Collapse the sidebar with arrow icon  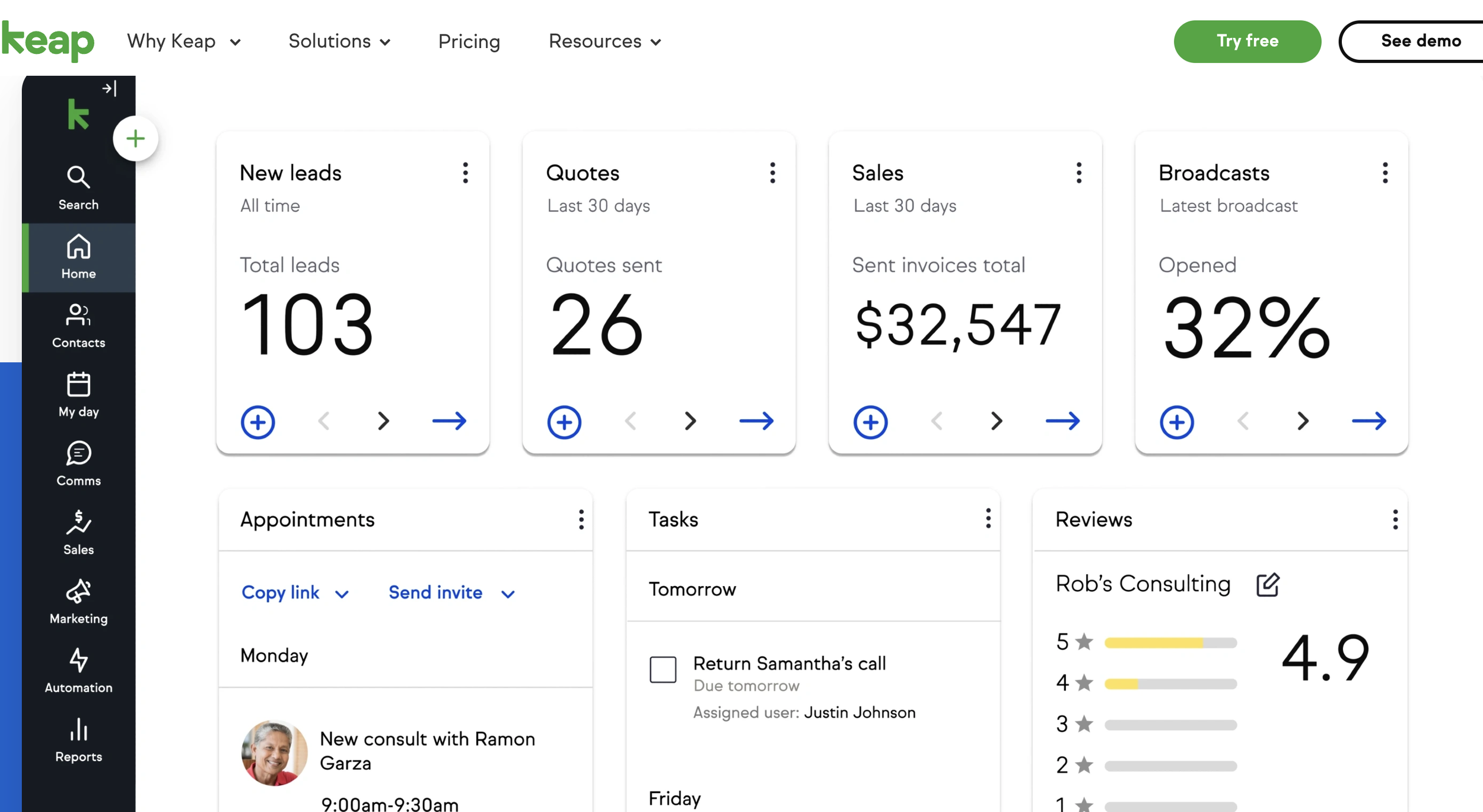point(109,88)
